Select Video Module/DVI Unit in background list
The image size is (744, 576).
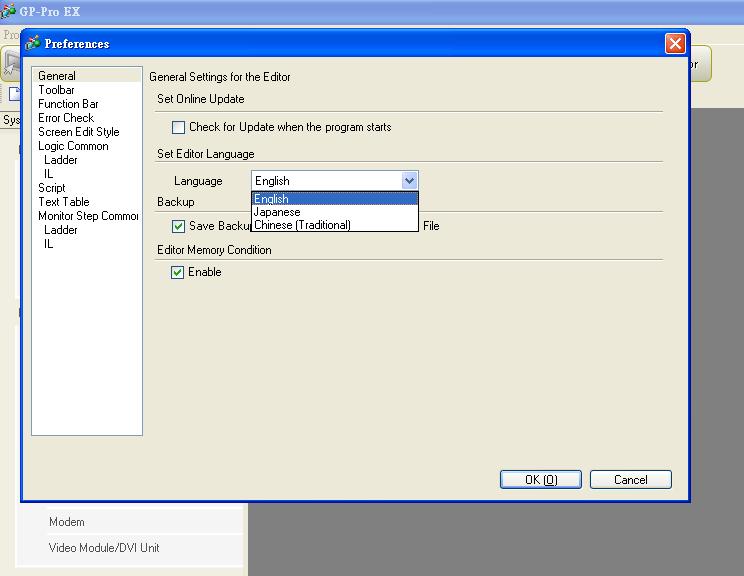pyautogui.click(x=104, y=548)
